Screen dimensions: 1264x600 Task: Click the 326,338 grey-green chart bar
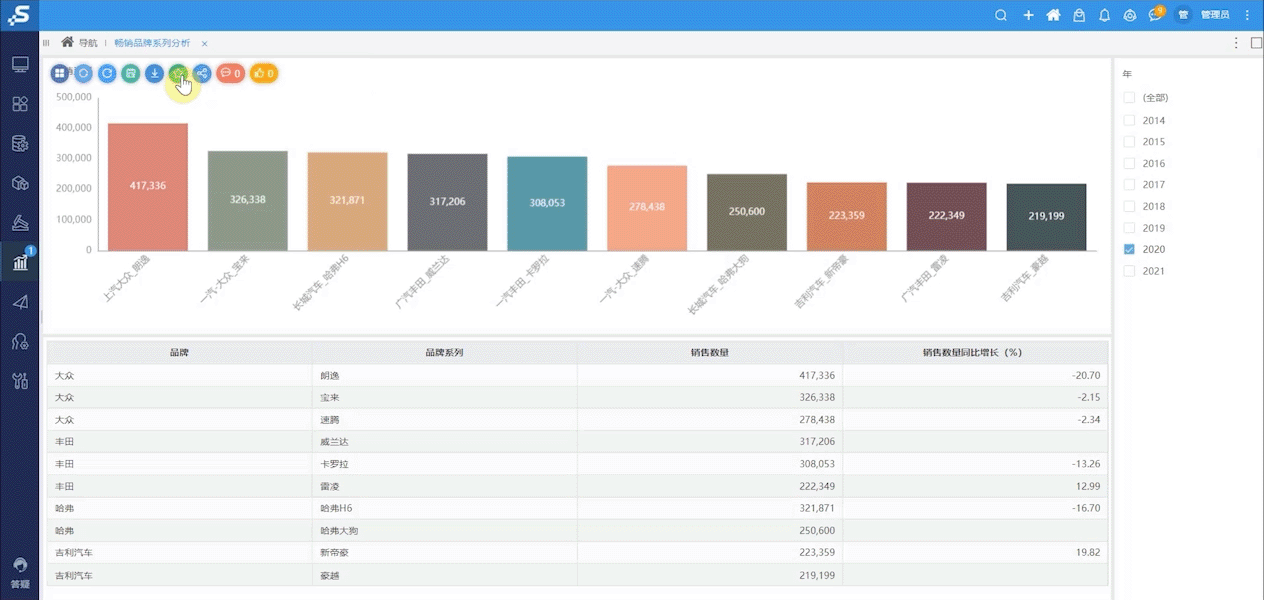tap(248, 200)
